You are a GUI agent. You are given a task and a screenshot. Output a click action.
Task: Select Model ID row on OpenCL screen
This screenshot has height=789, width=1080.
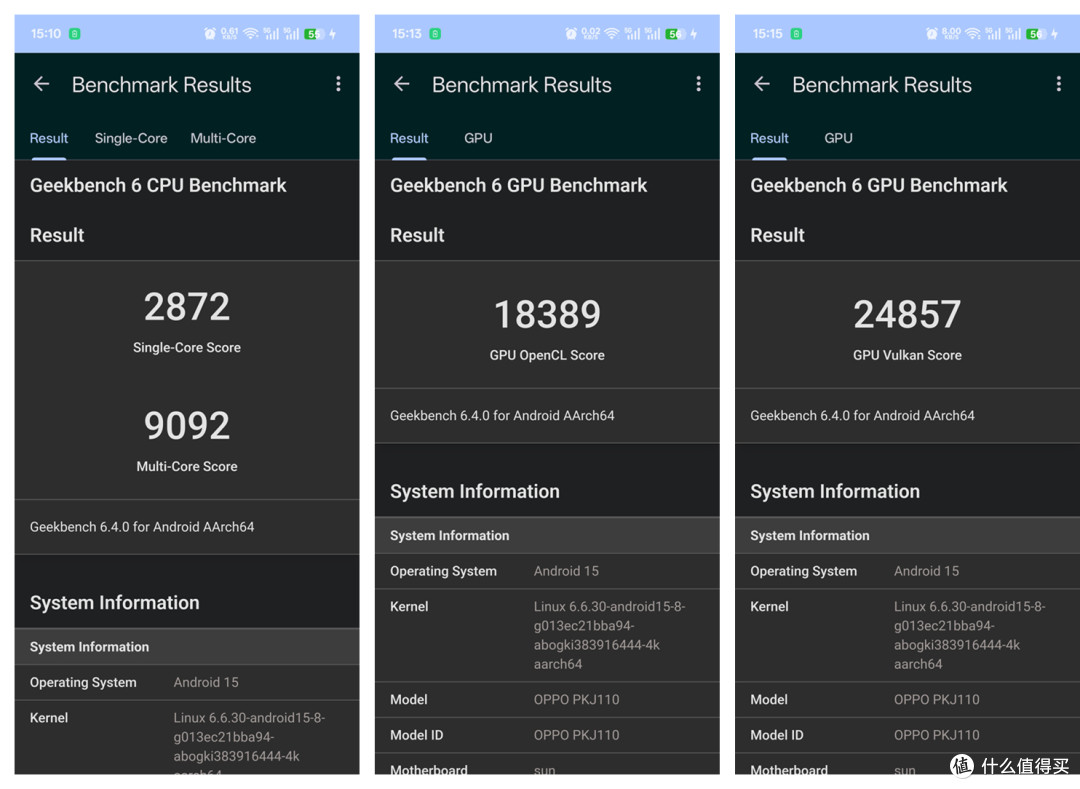point(548,735)
